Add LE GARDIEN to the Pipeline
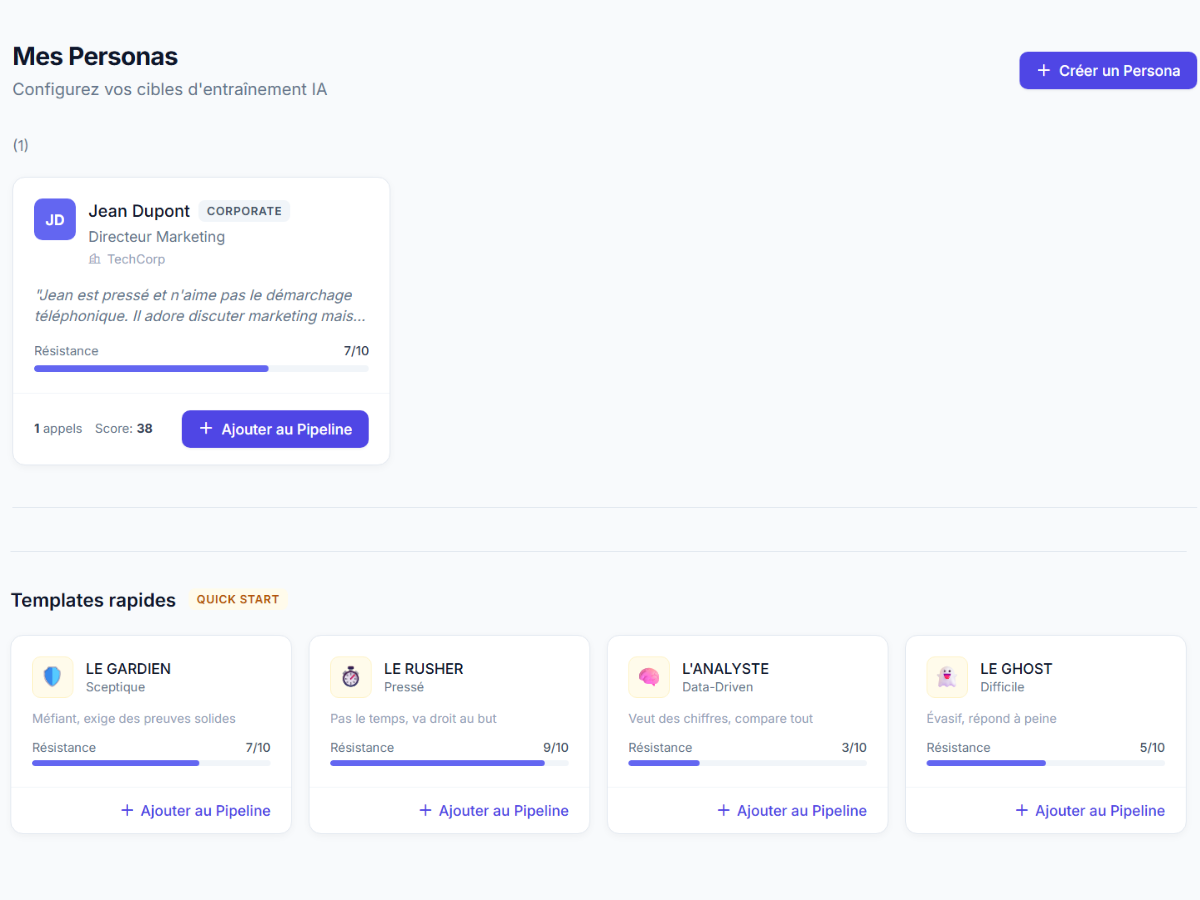This screenshot has height=900, width=1200. [196, 810]
